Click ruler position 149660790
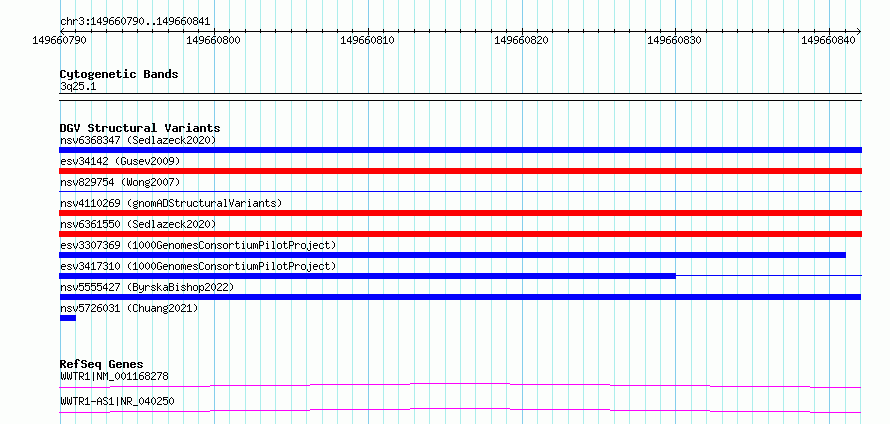 [x=59, y=40]
